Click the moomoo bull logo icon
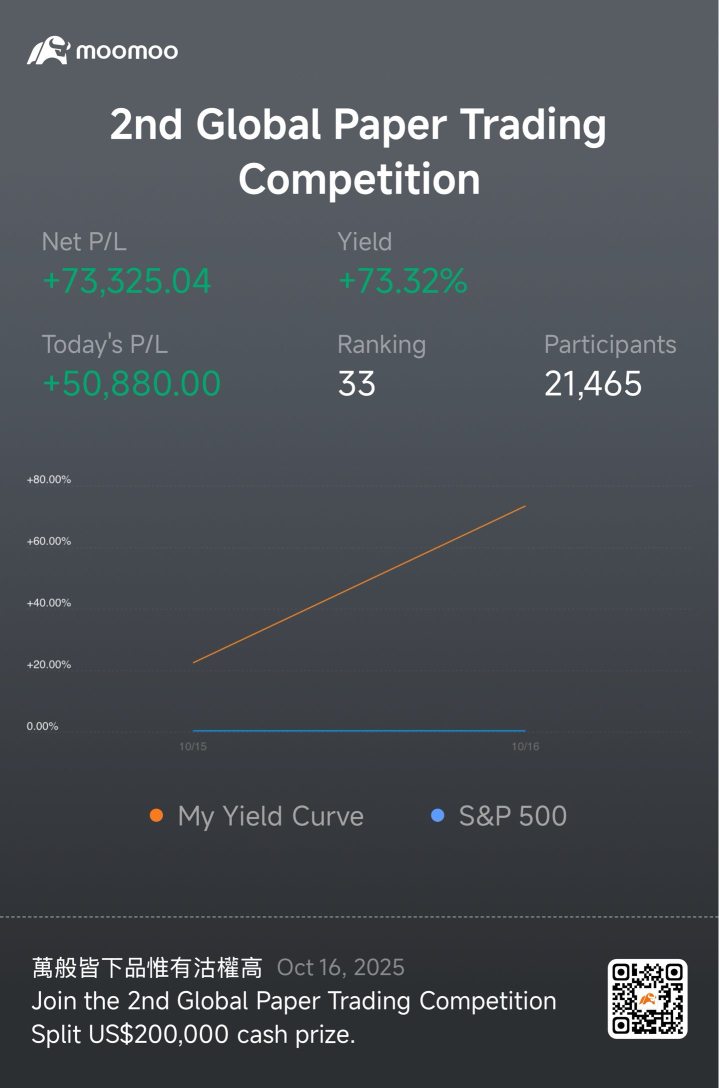Image resolution: width=719 pixels, height=1088 pixels. [x=48, y=51]
